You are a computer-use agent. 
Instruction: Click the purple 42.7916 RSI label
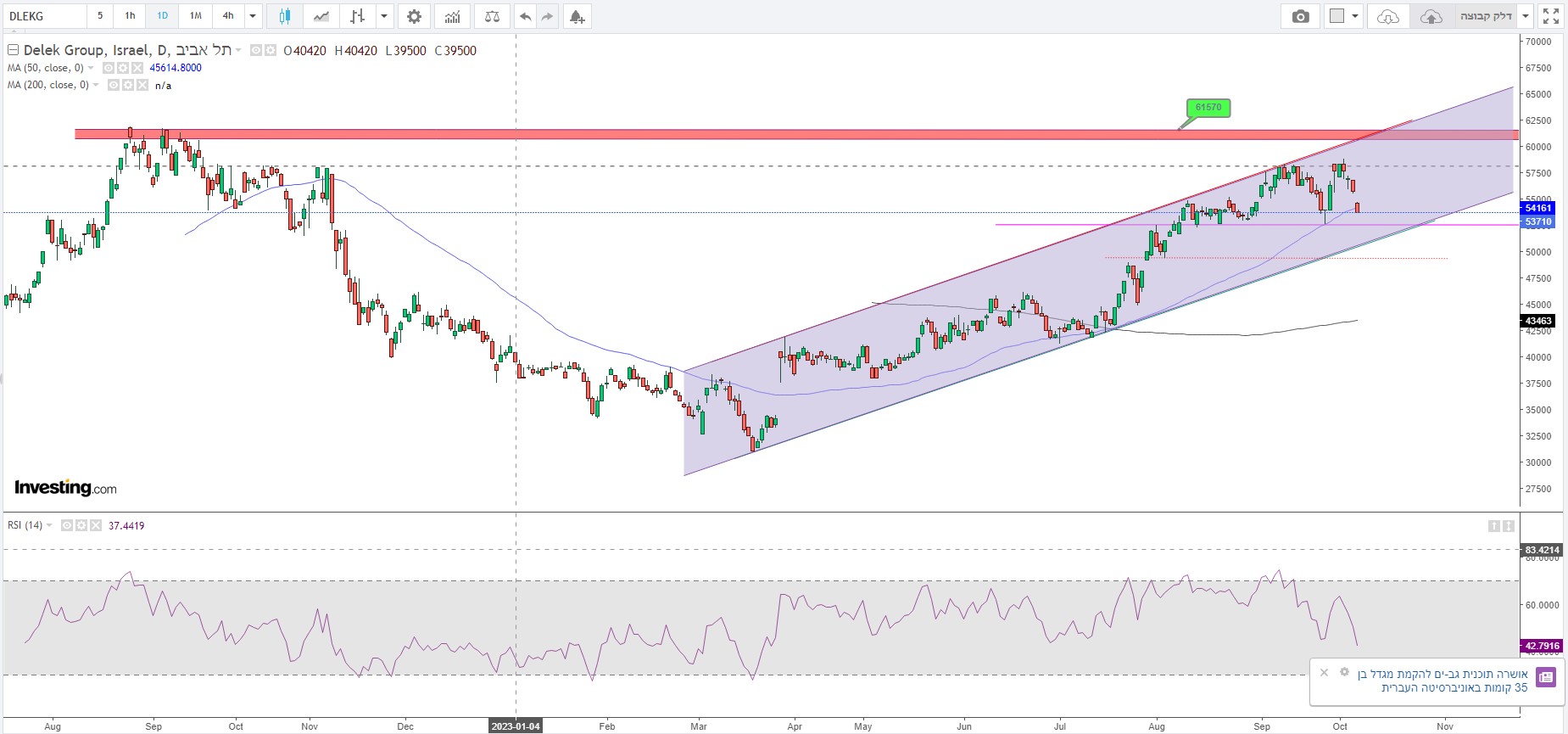point(1542,646)
